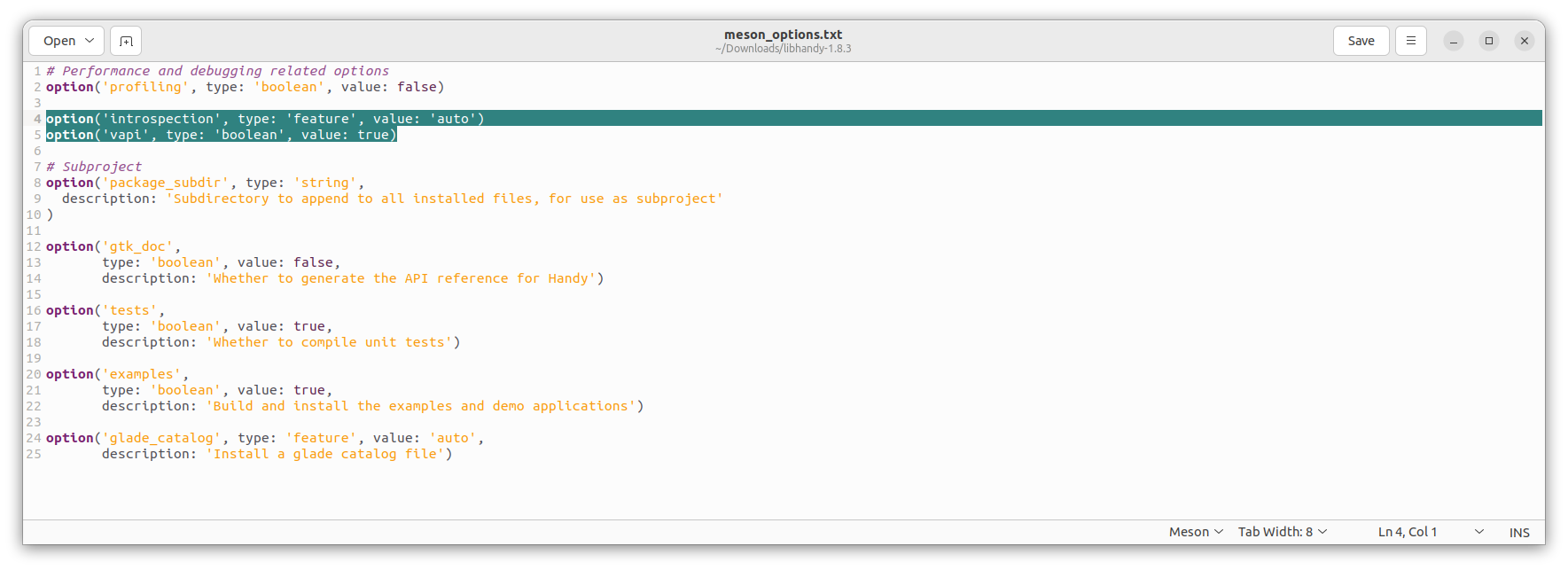Click the 'vapi' option string
The image size is (1568, 570).
[126, 135]
